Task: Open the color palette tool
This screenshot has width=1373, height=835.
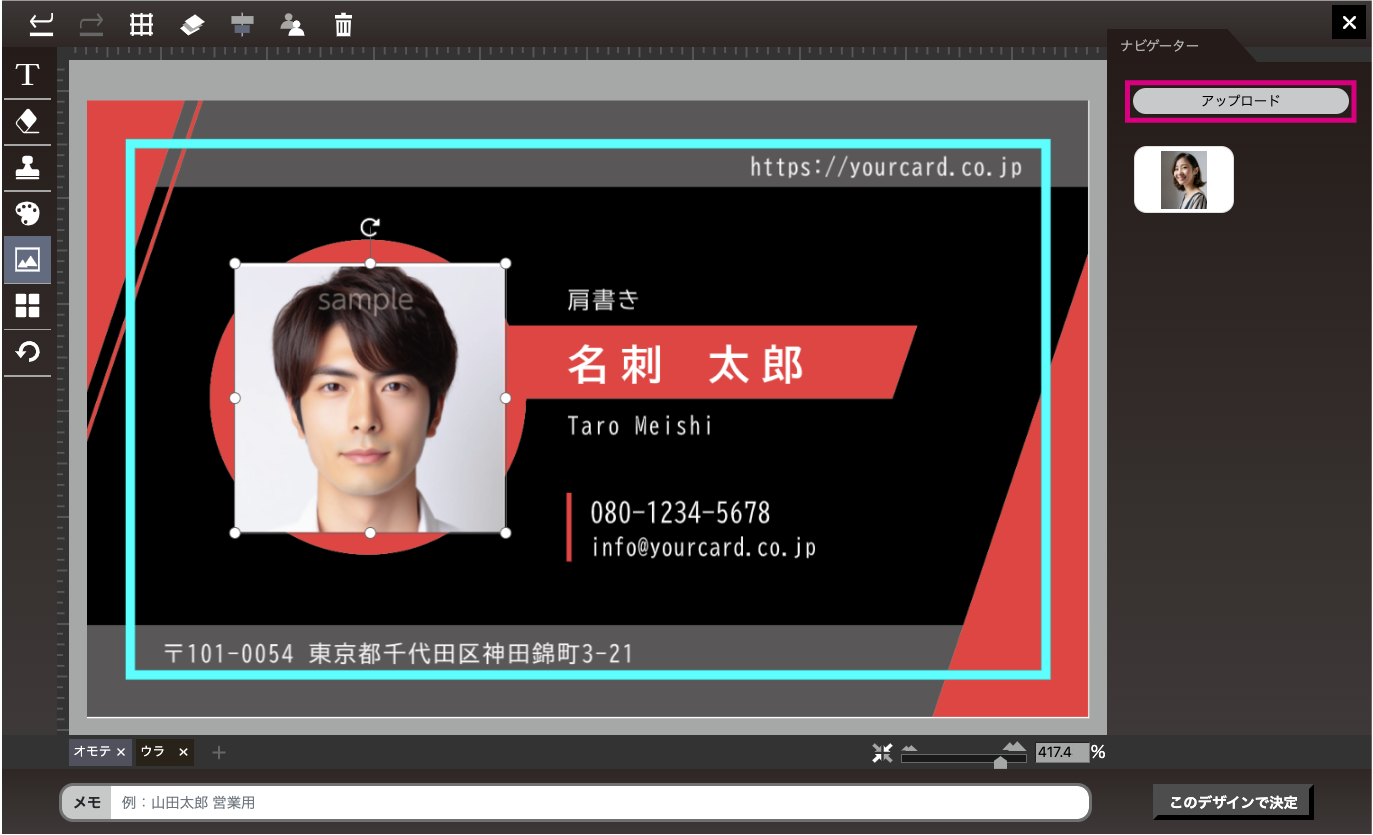Action: (28, 214)
